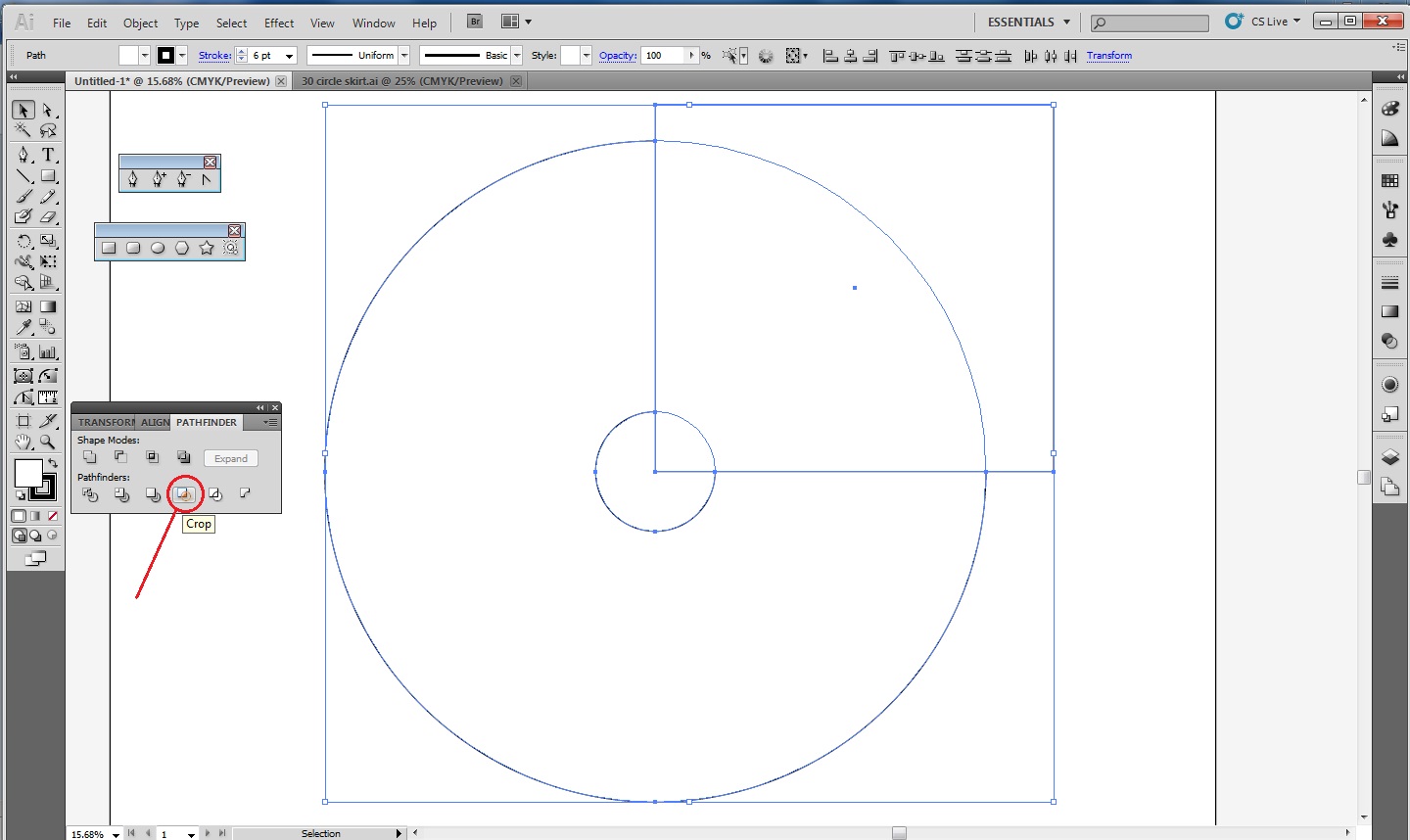Click the Crop pathfinder button
Image resolution: width=1410 pixels, height=840 pixels.
point(184,494)
